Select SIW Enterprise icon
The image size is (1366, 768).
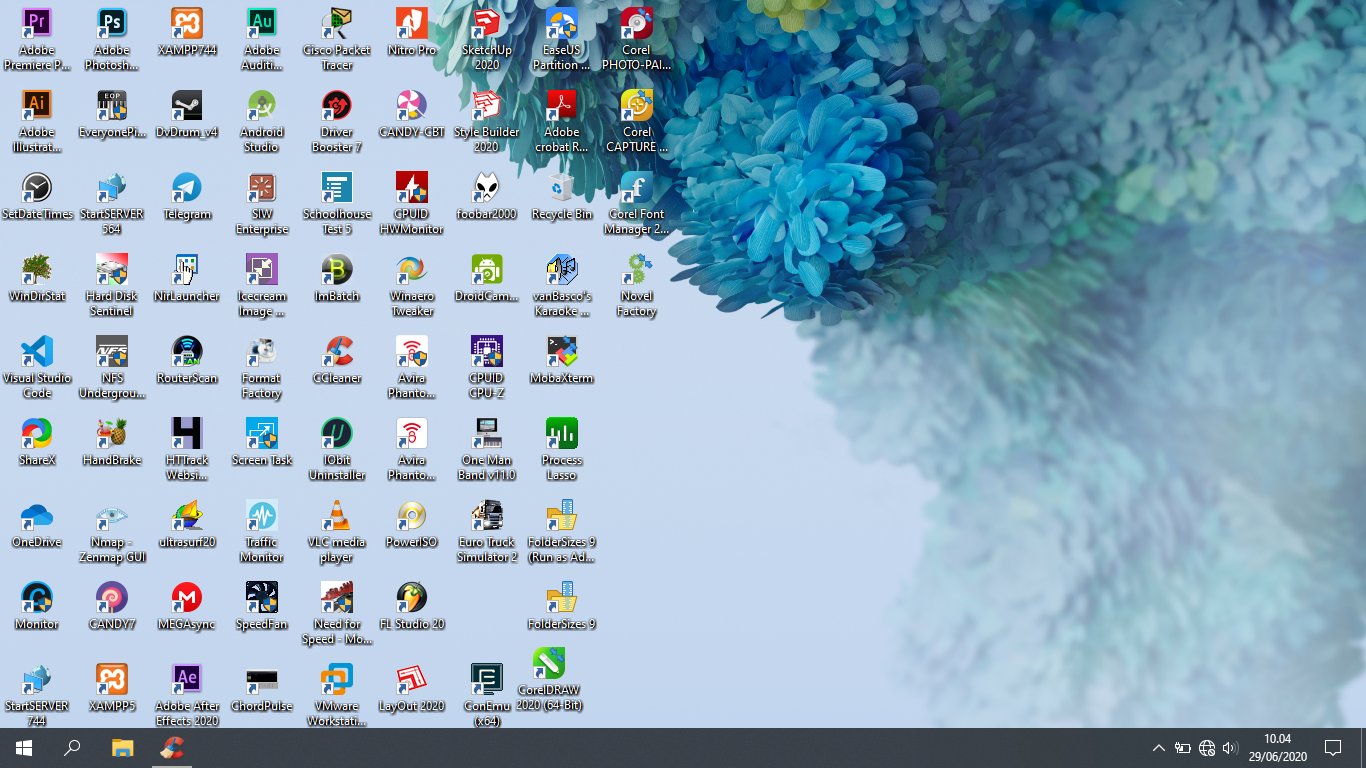coord(262,202)
